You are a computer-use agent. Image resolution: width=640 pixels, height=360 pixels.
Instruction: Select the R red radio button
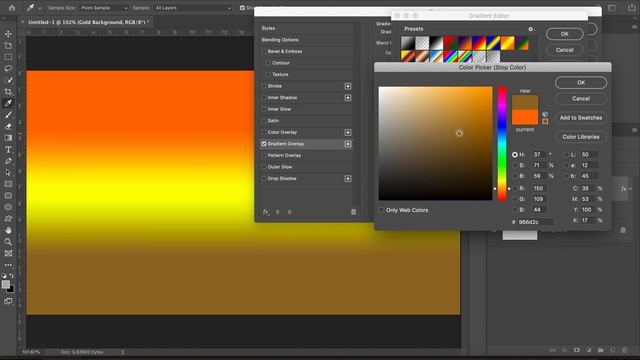pyautogui.click(x=515, y=188)
